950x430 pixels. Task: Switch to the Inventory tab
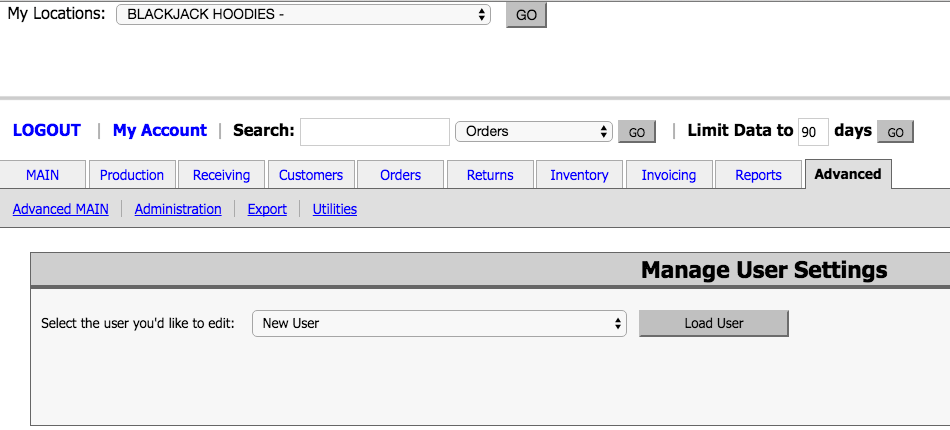click(579, 175)
